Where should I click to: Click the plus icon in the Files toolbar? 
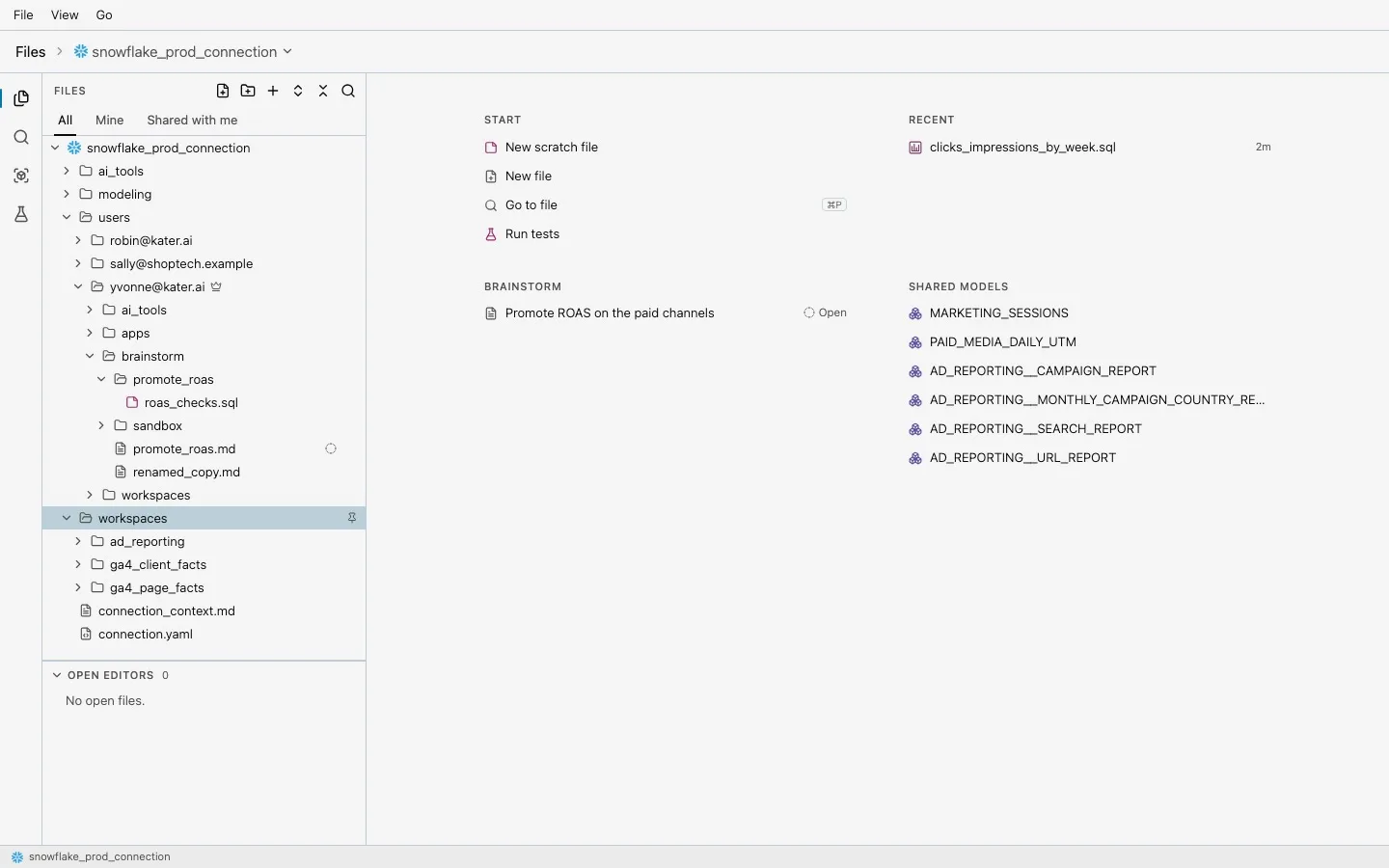[273, 91]
